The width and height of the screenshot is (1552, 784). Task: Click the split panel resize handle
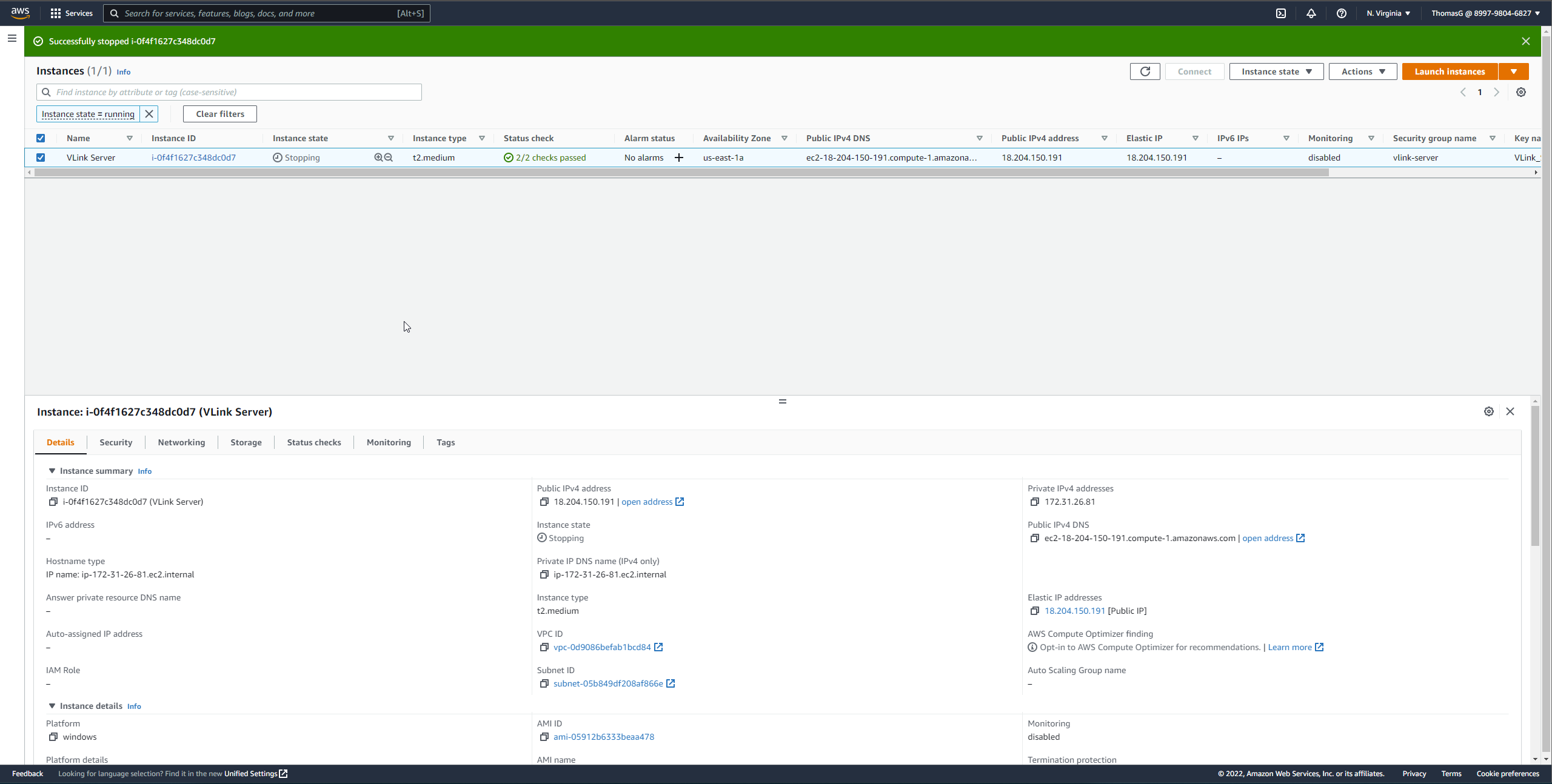pyautogui.click(x=783, y=401)
